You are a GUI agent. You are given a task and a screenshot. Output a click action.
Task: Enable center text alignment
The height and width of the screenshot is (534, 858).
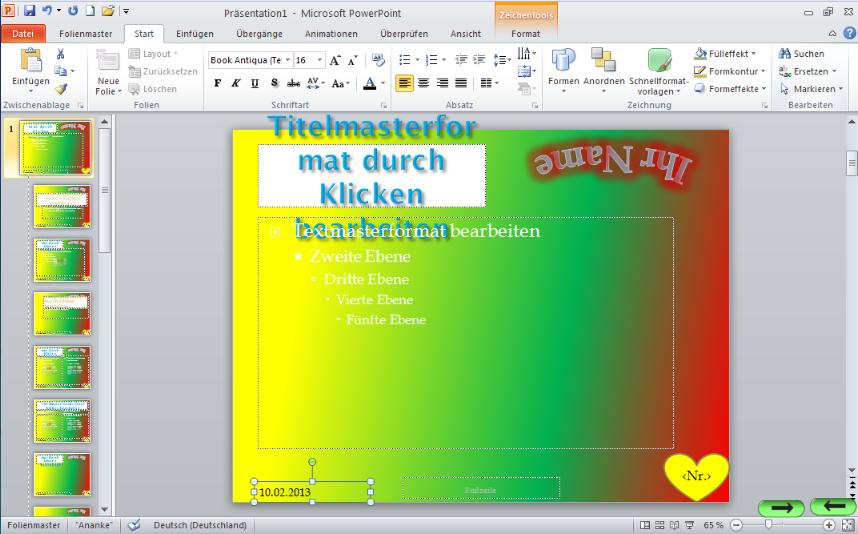tap(423, 84)
